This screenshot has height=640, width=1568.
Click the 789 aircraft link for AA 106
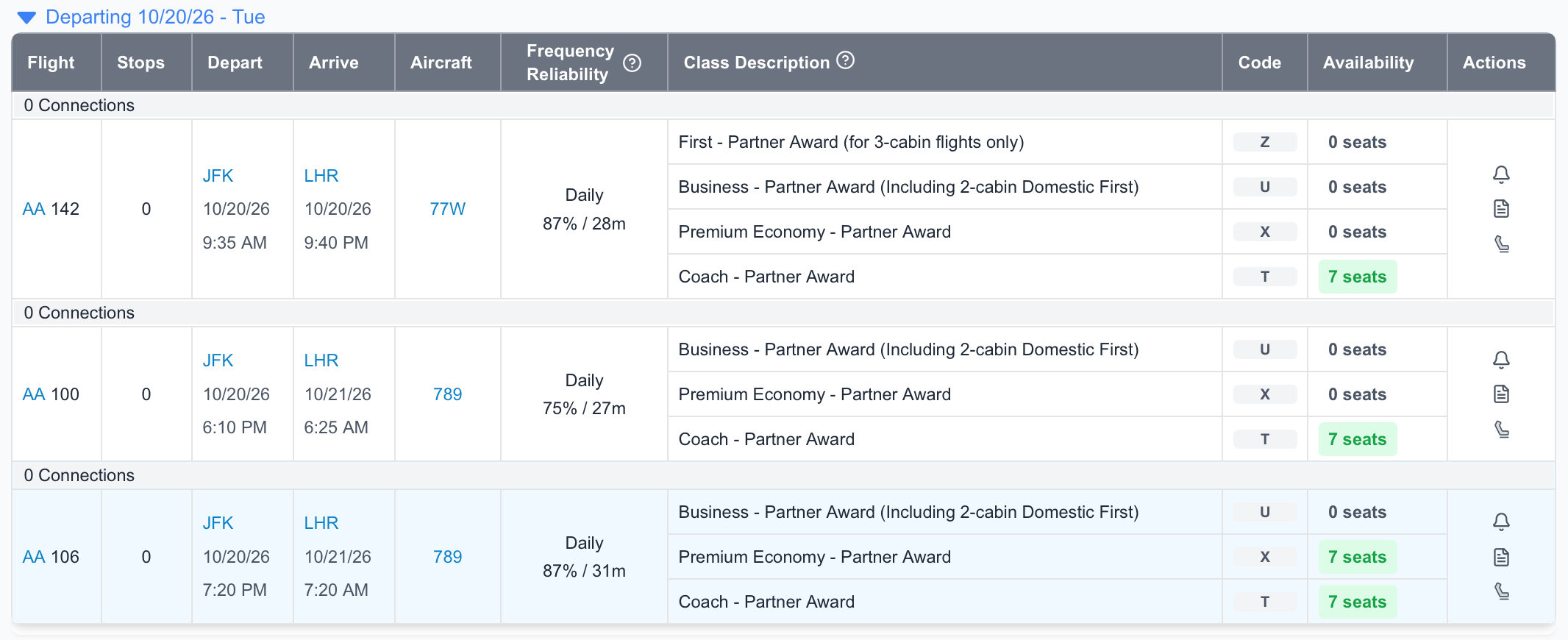coord(446,557)
